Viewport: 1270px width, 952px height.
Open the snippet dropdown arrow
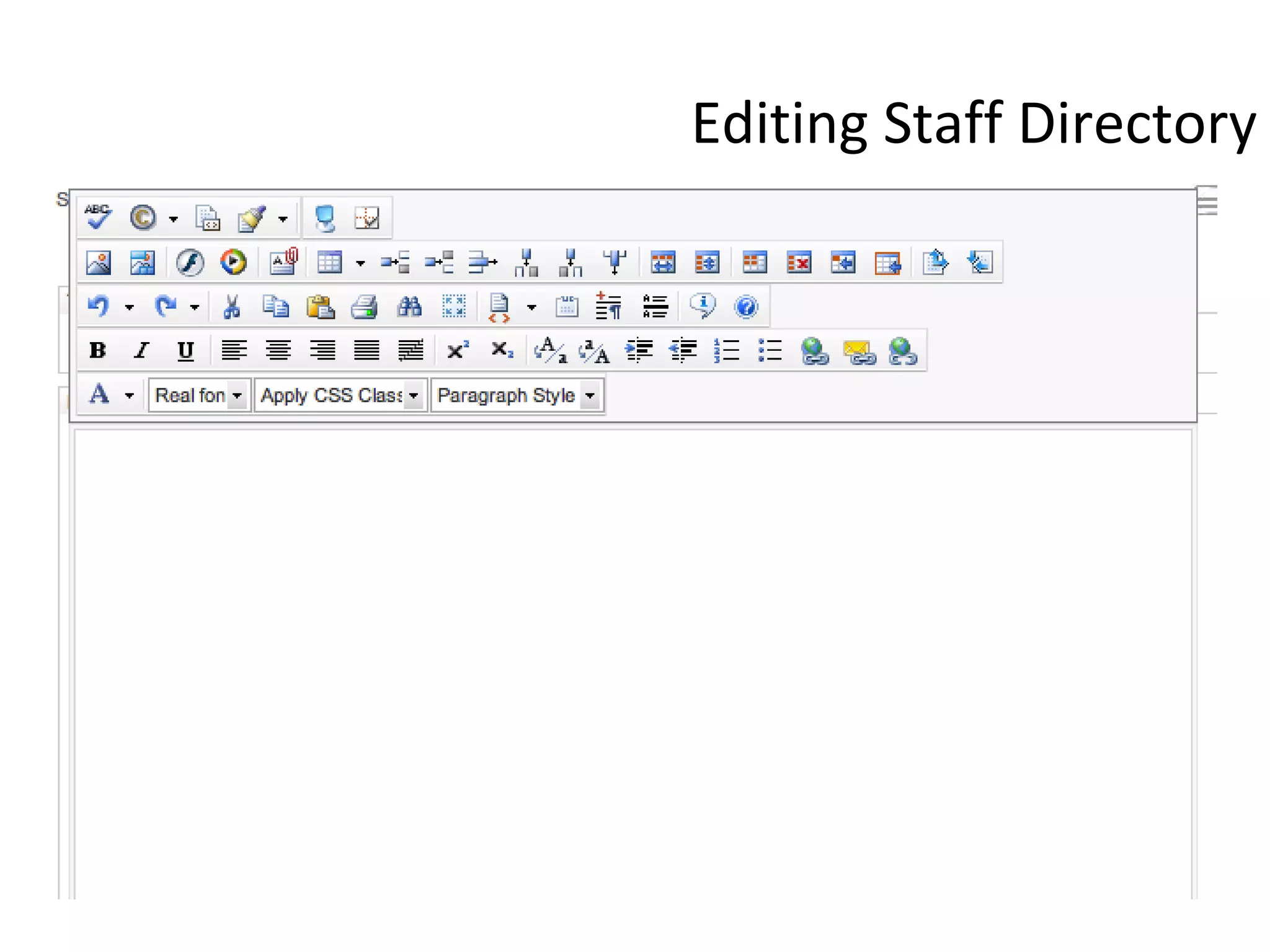(x=531, y=307)
